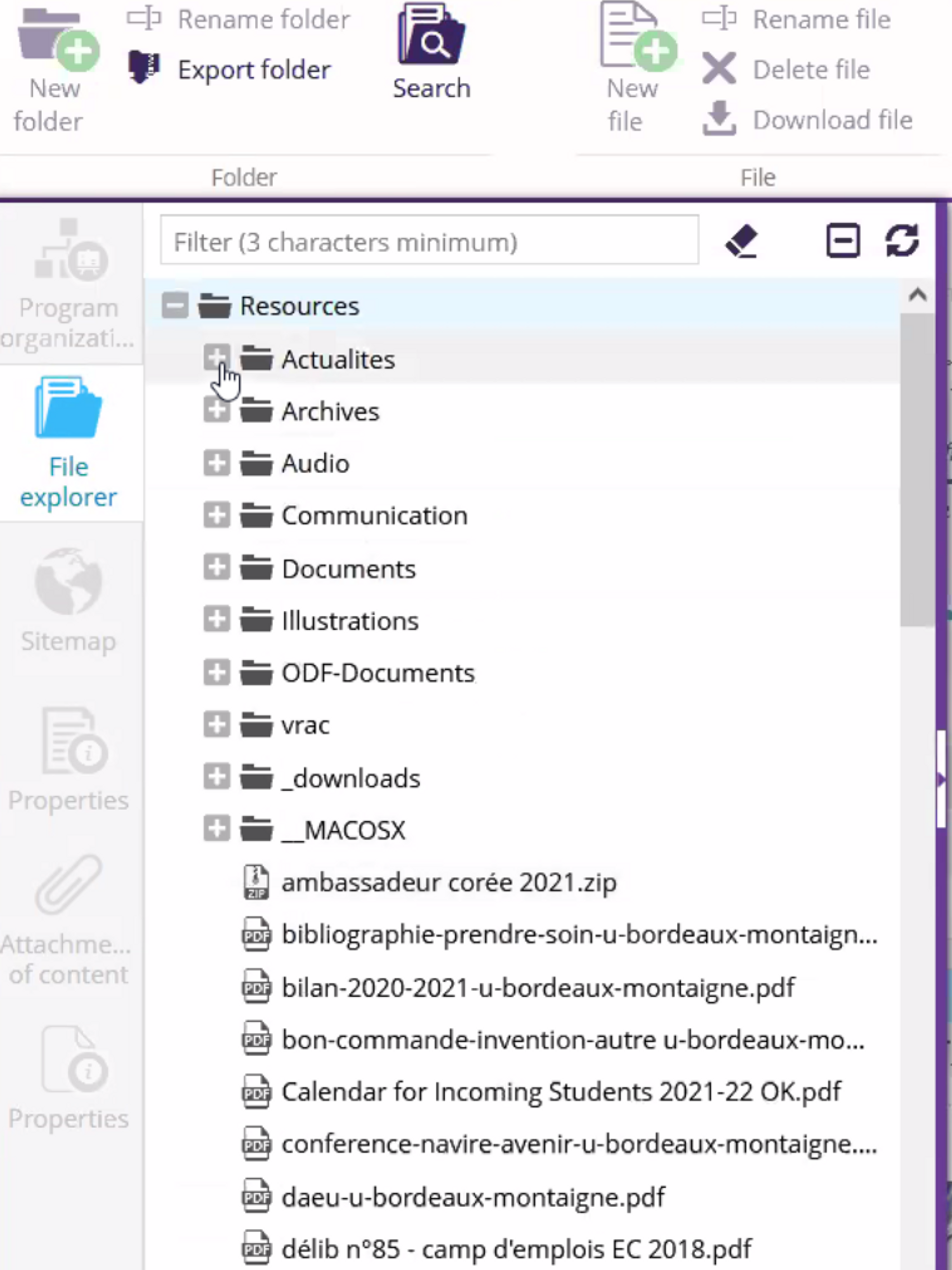Open Program organization sidebar panel
Image resolution: width=952 pixels, height=1270 pixels.
click(x=69, y=284)
